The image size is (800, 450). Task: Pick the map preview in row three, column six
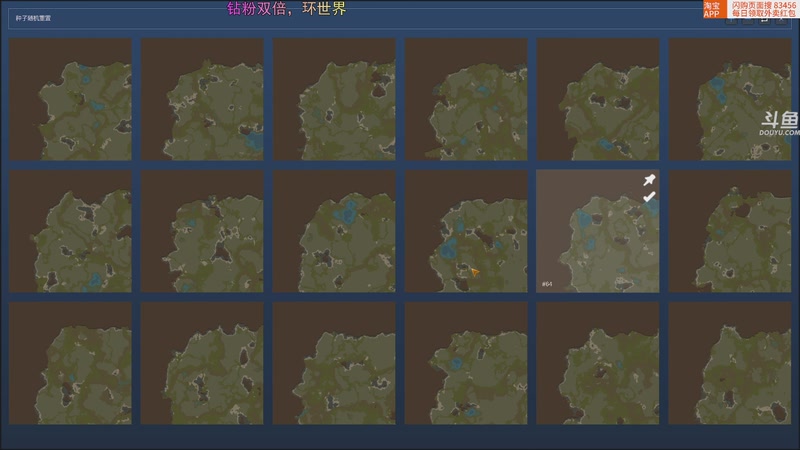point(730,363)
